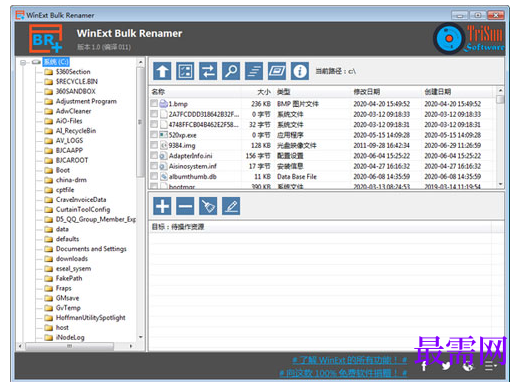
Task: Select the FakePath folder
Action: click(x=69, y=278)
